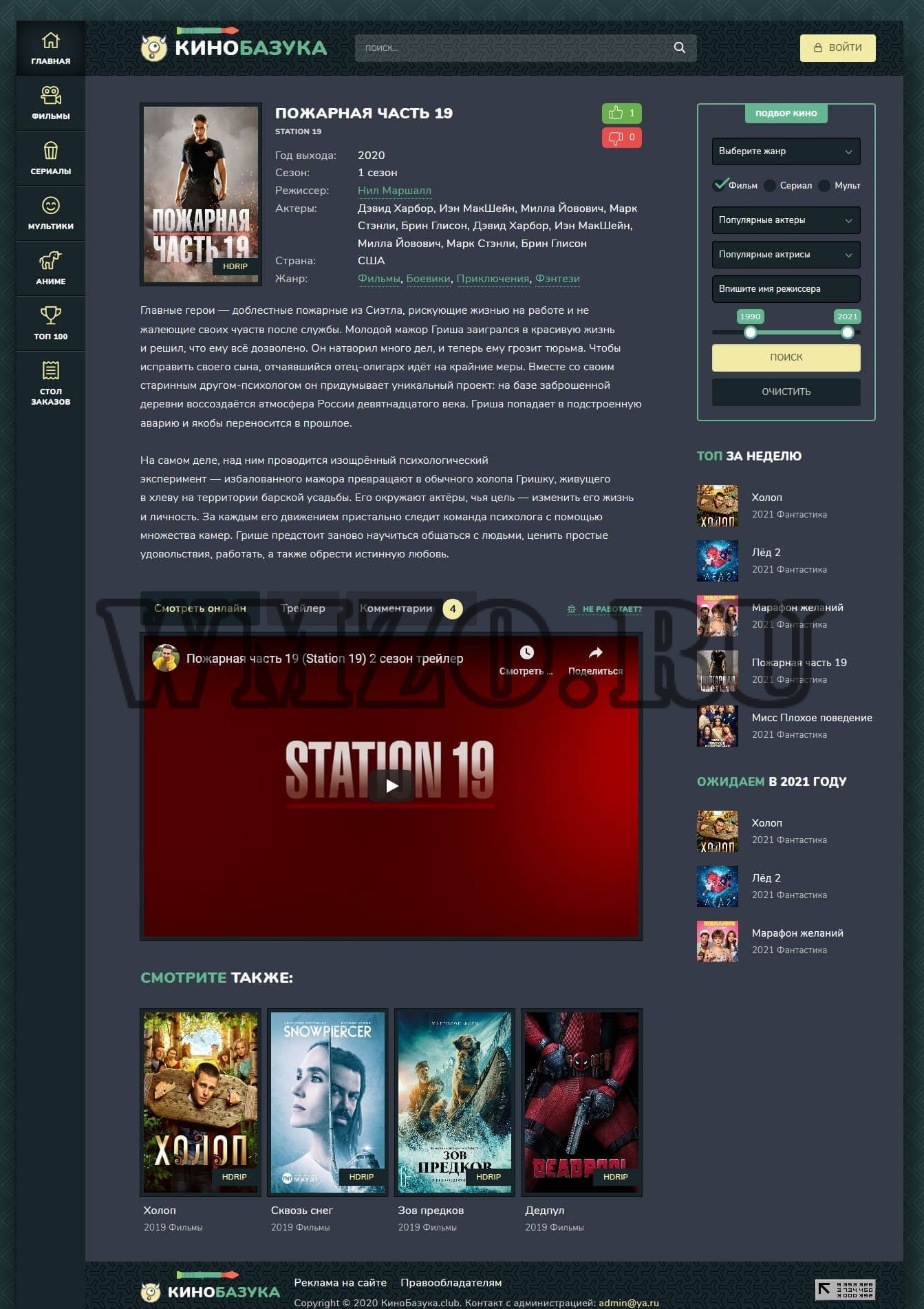The width and height of the screenshot is (924, 1309).
Task: Click the Не работает? report link
Action: click(604, 609)
